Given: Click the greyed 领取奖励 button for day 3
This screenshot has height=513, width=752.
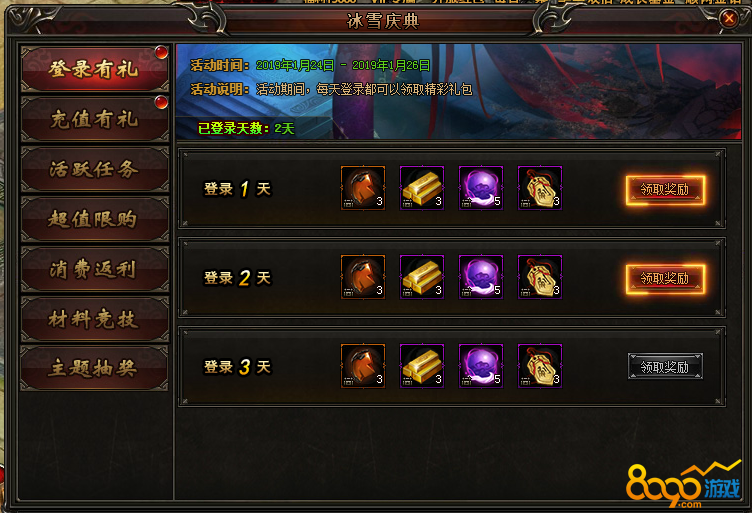Looking at the screenshot, I should coord(665,367).
